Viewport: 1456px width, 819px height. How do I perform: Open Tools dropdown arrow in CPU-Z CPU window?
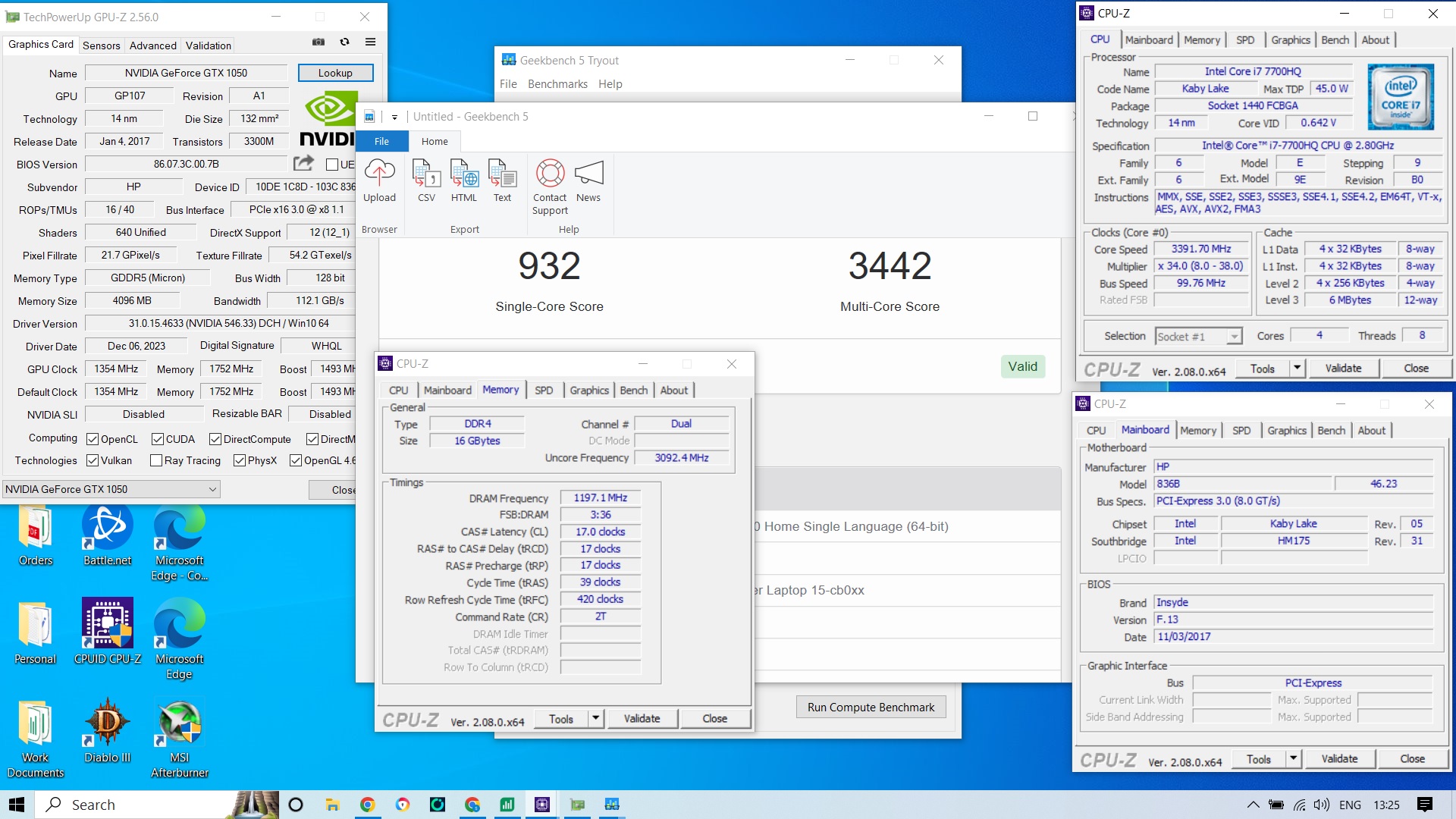click(x=1298, y=369)
